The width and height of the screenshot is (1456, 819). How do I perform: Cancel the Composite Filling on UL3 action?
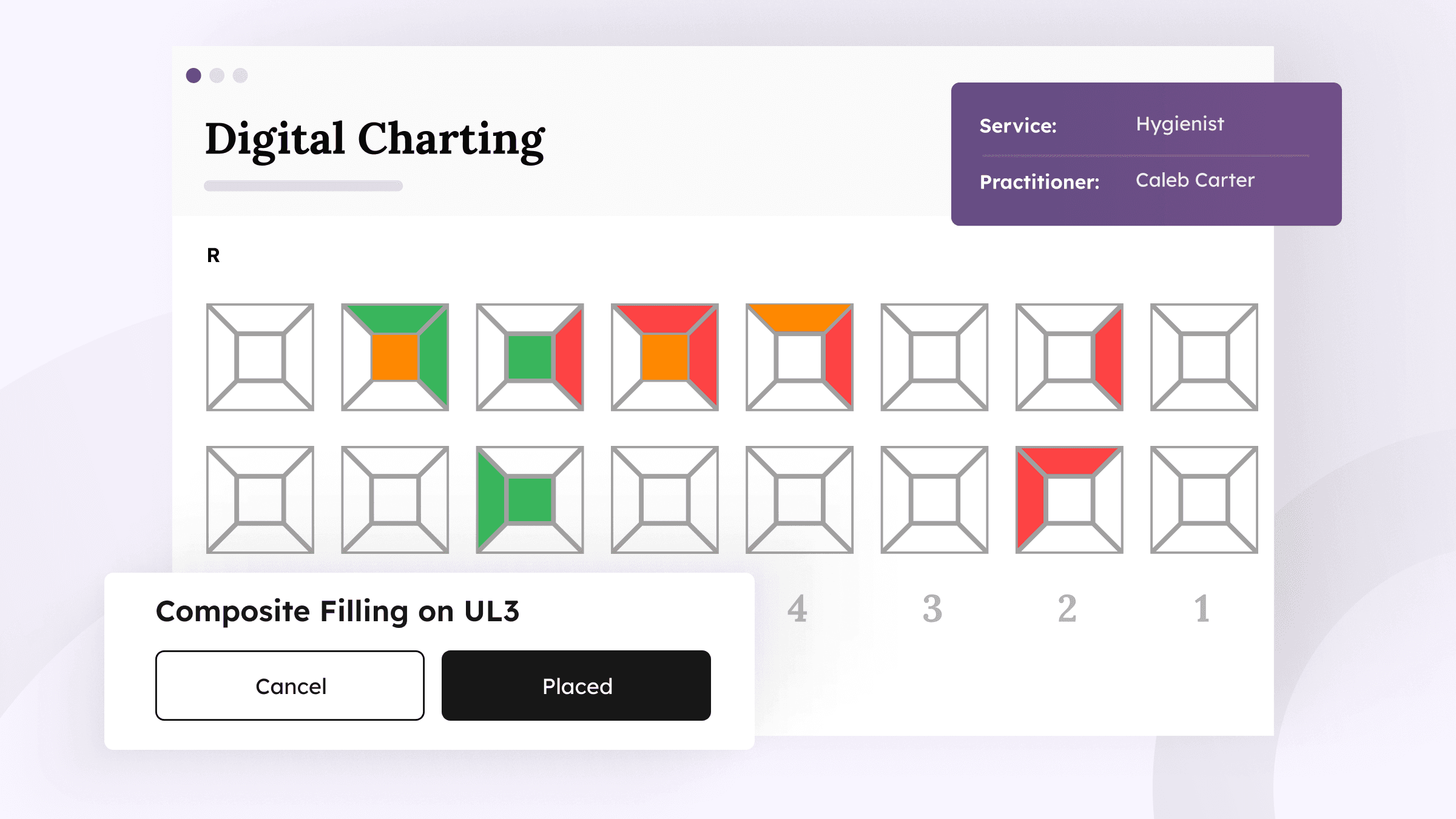(290, 686)
